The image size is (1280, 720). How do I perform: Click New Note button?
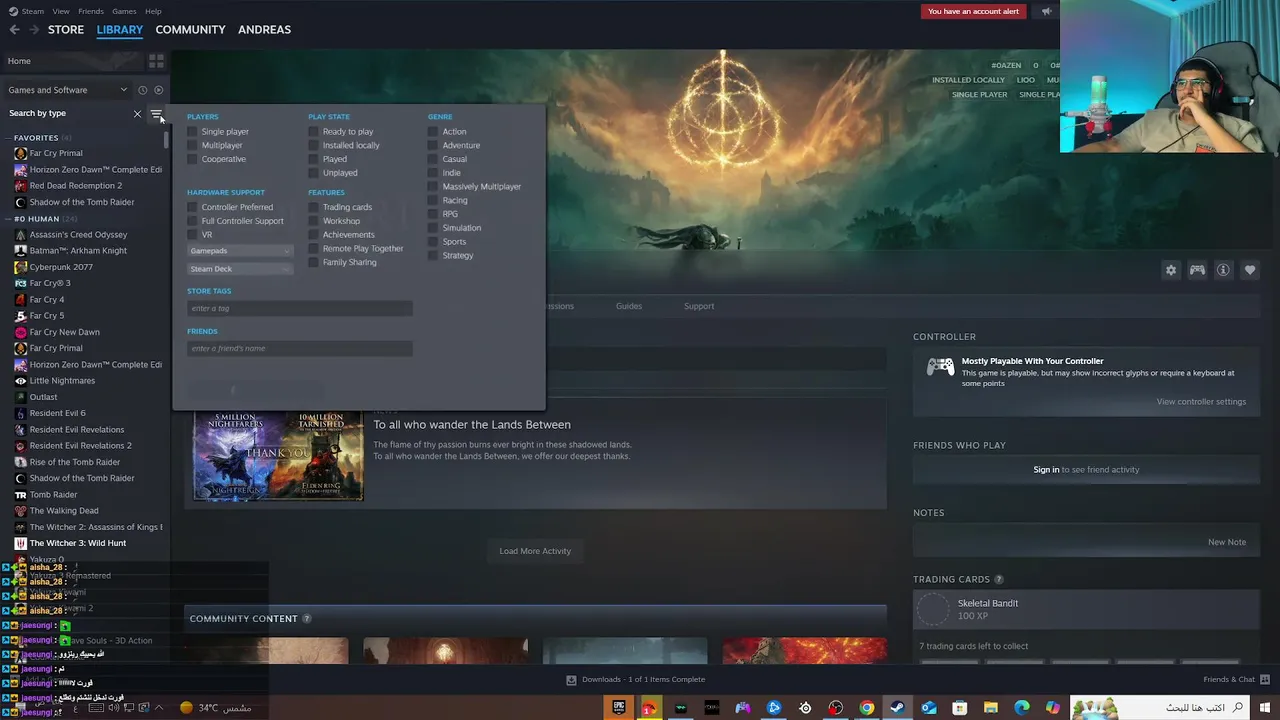(1227, 542)
